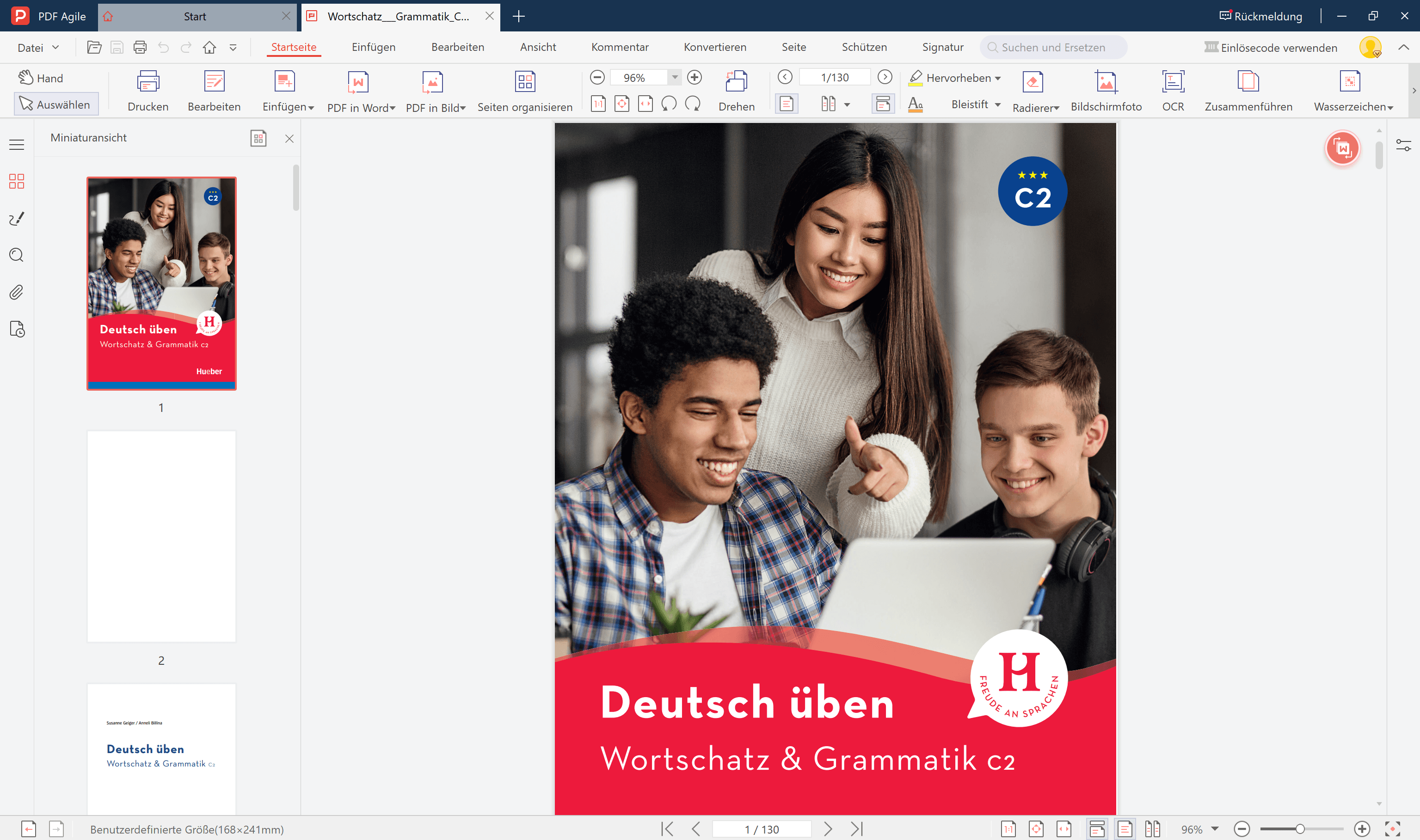Click the text color underline icon
1420x840 pixels.
(915, 105)
